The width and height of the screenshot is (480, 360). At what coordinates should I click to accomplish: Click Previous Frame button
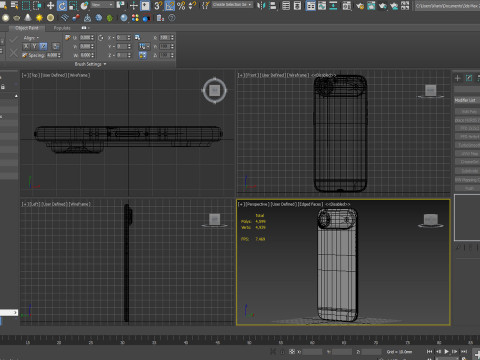[438, 351]
